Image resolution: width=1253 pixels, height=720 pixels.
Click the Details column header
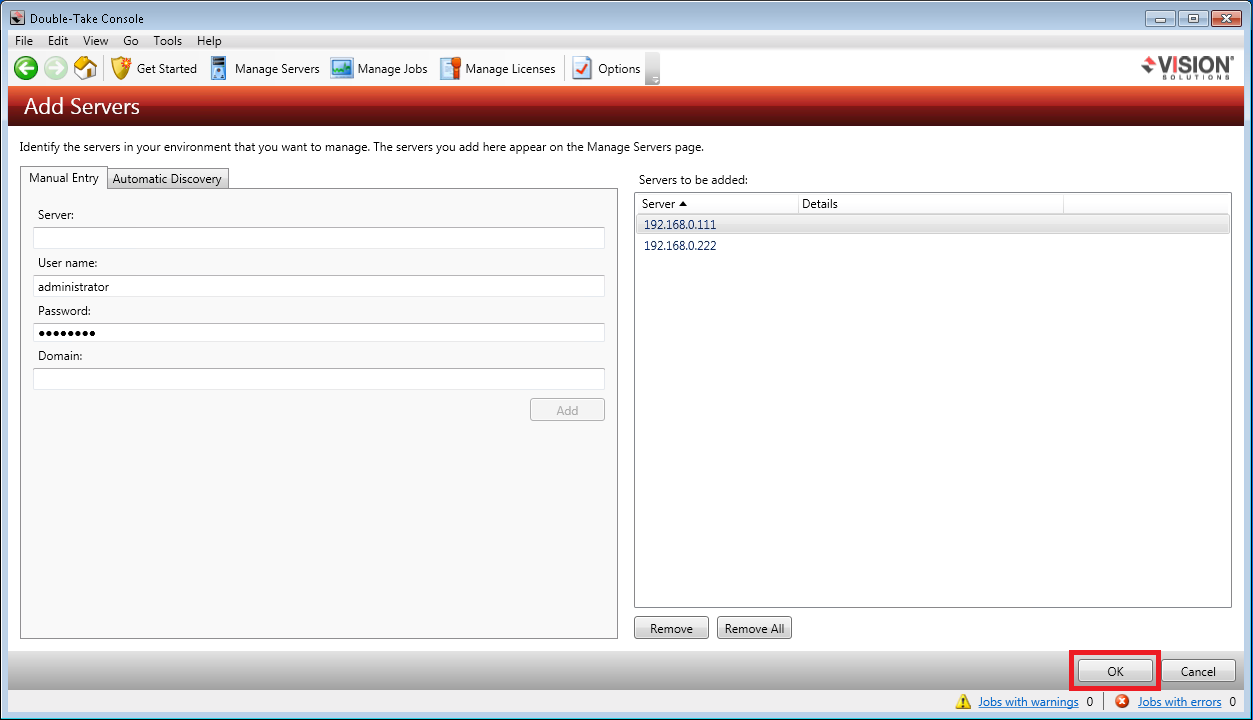coord(930,204)
